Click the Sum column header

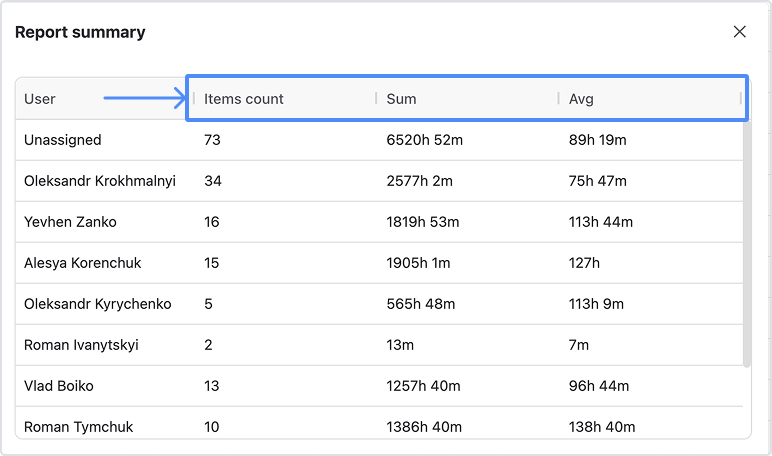[x=401, y=99]
